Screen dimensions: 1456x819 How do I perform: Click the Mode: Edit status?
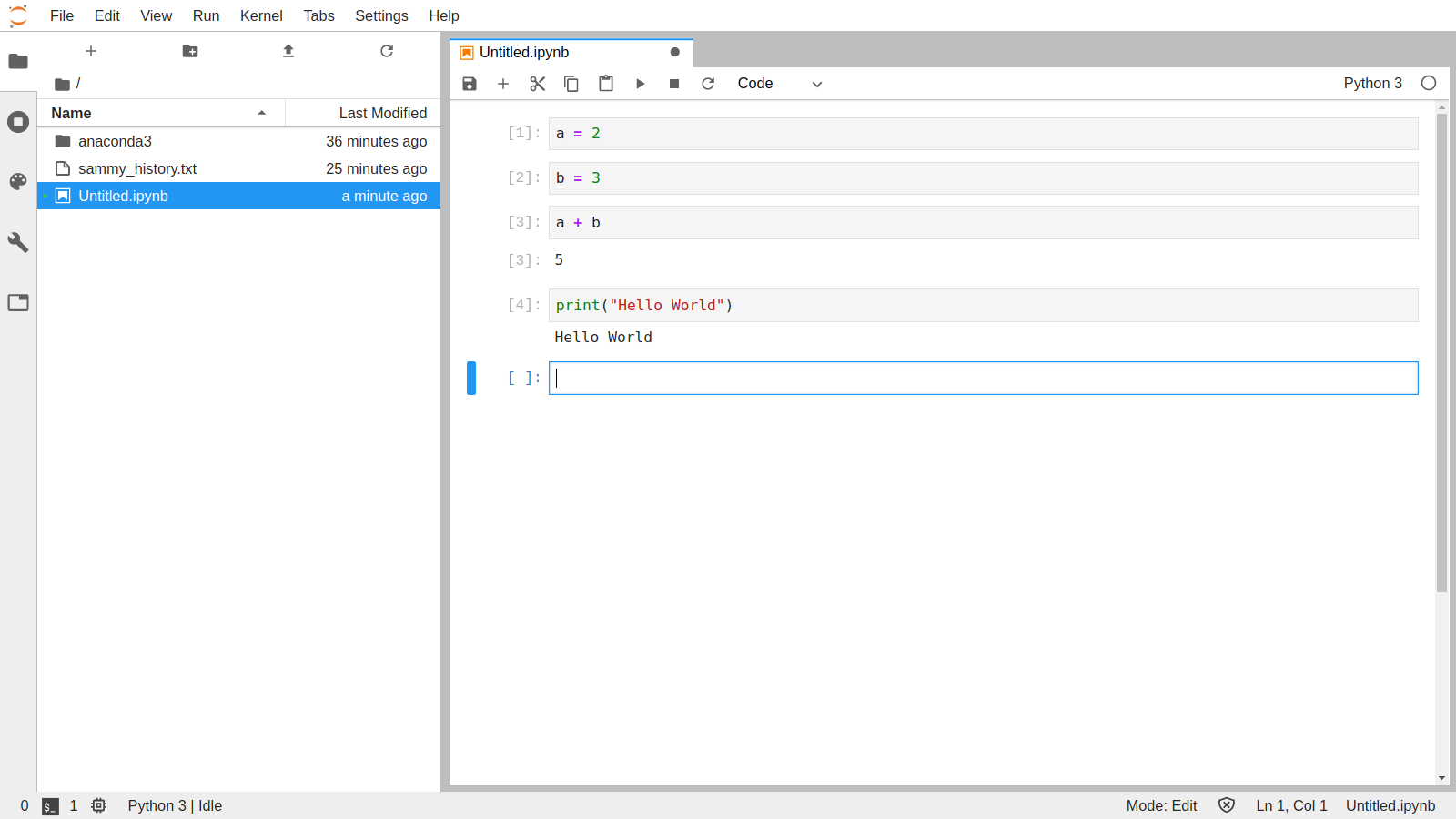pos(1161,805)
